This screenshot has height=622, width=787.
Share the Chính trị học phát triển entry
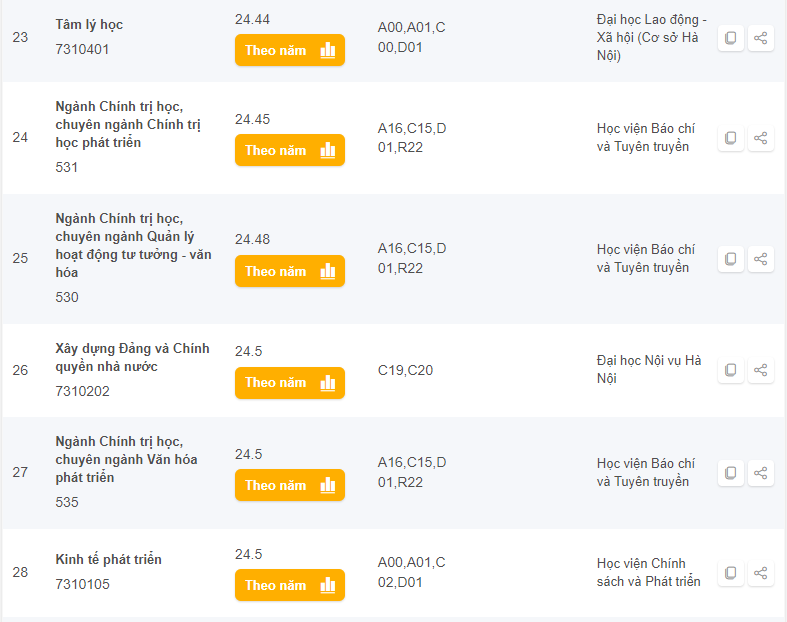[761, 138]
